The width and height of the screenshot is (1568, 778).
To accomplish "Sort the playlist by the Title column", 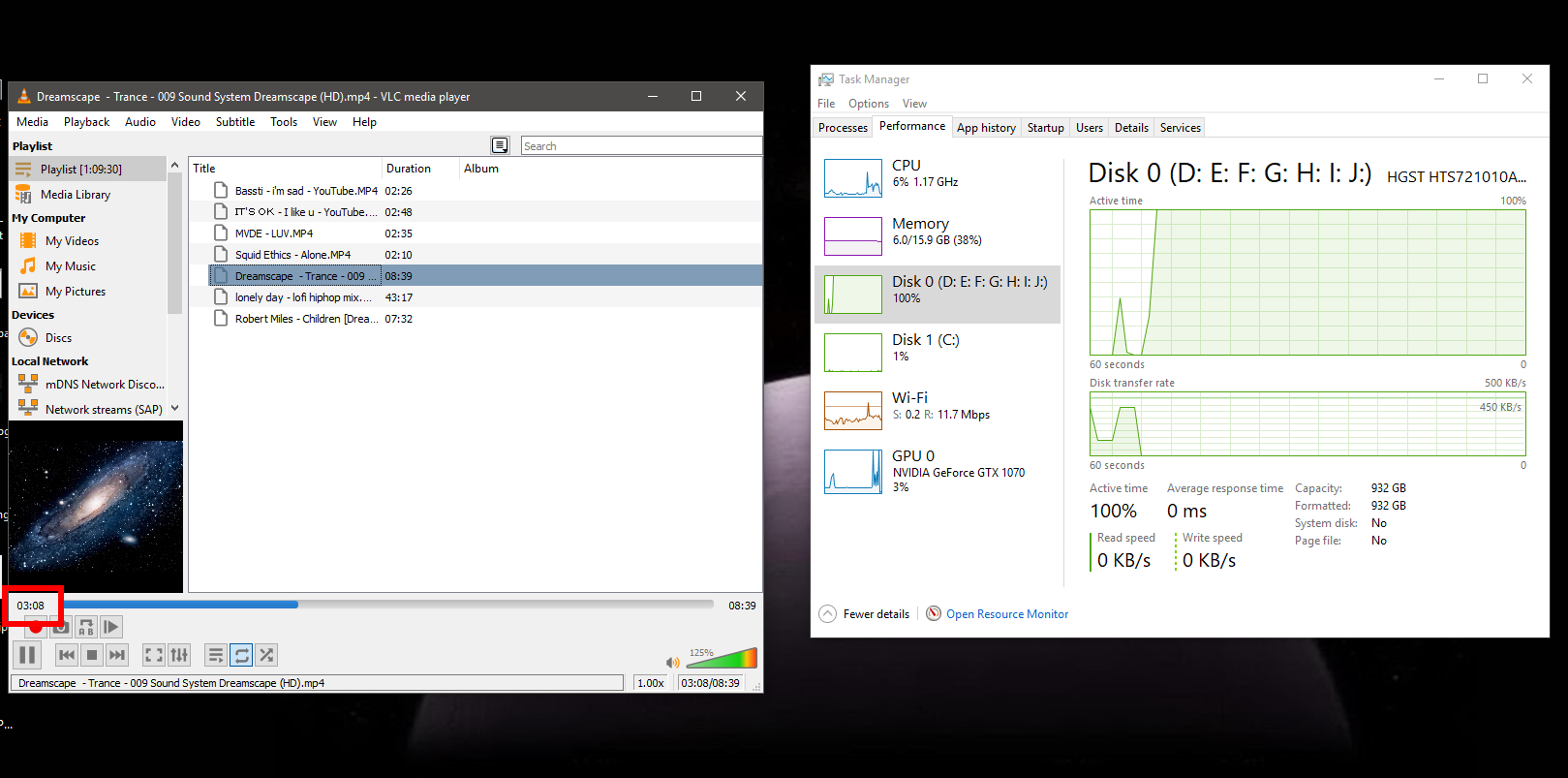I will click(285, 169).
